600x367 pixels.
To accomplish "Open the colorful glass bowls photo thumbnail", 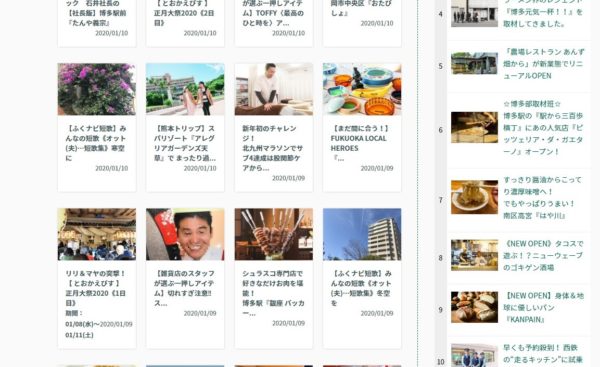I will coord(362,89).
